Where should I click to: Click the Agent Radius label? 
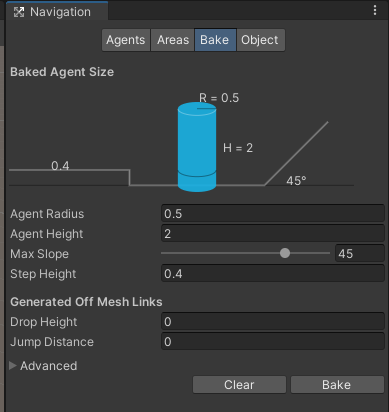click(x=47, y=214)
